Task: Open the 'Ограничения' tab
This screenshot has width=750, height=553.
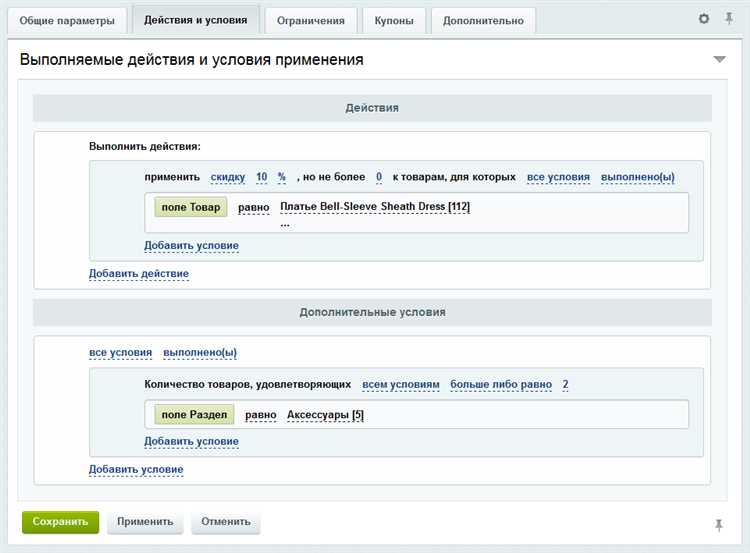Action: coord(310,21)
